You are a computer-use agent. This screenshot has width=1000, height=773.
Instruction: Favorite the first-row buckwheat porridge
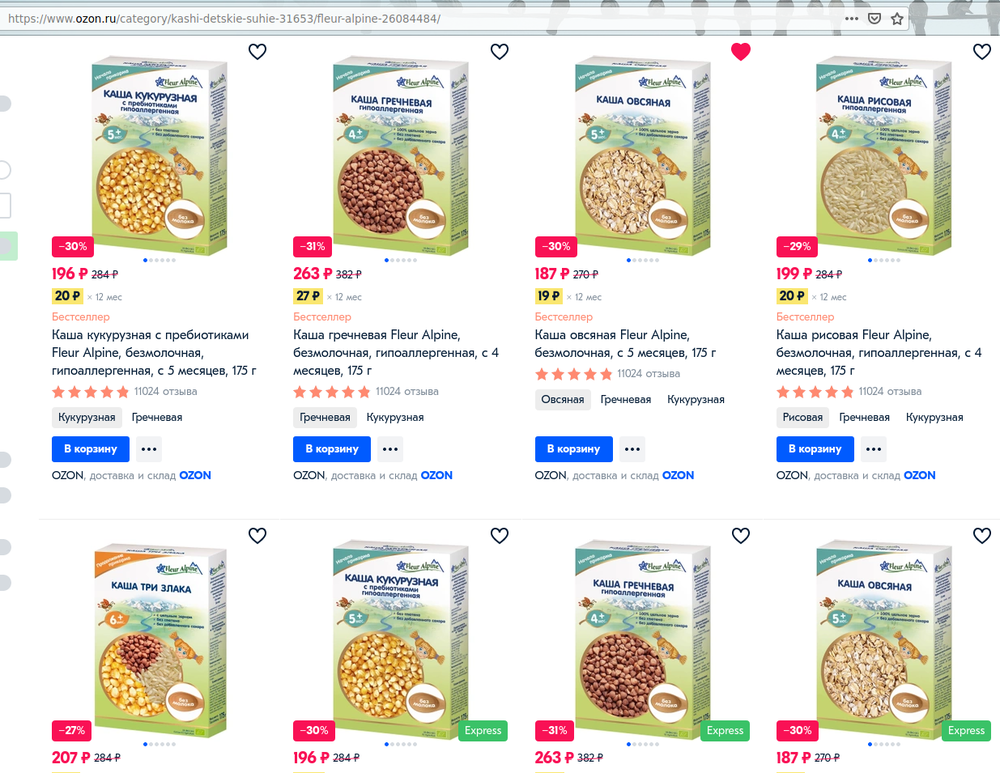click(499, 52)
